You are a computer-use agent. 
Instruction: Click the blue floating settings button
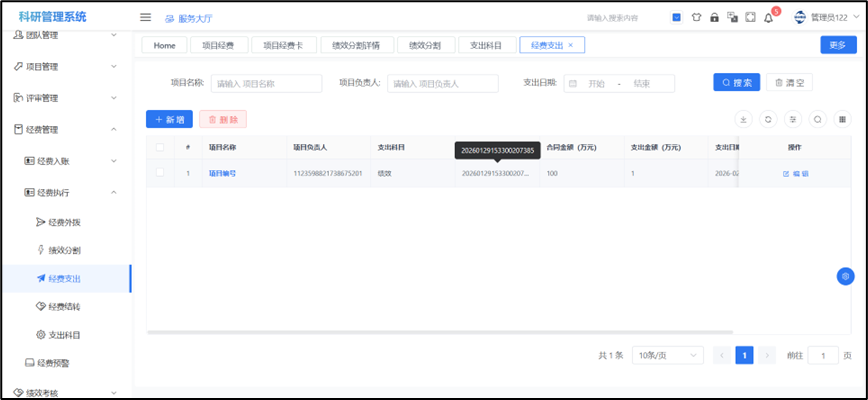pyautogui.click(x=845, y=276)
